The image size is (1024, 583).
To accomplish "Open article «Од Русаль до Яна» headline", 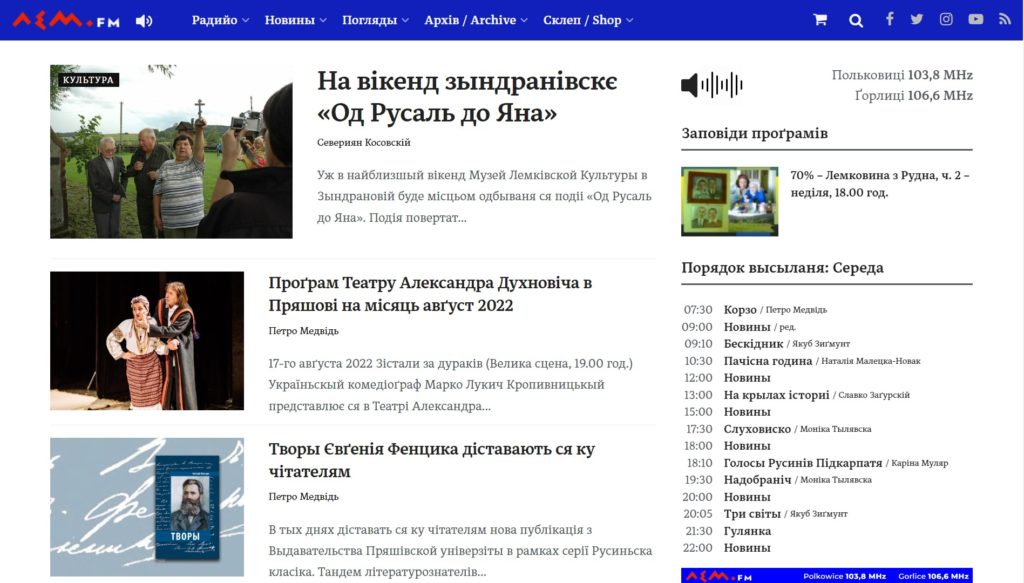I will click(x=467, y=97).
